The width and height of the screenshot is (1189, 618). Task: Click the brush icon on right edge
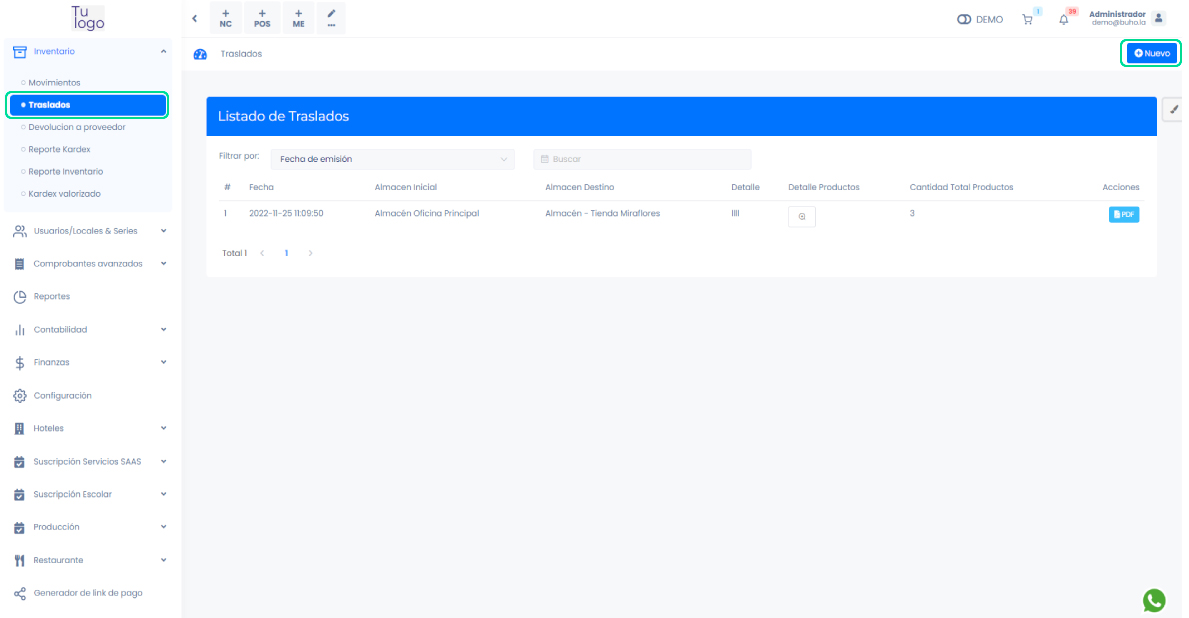point(1175,111)
